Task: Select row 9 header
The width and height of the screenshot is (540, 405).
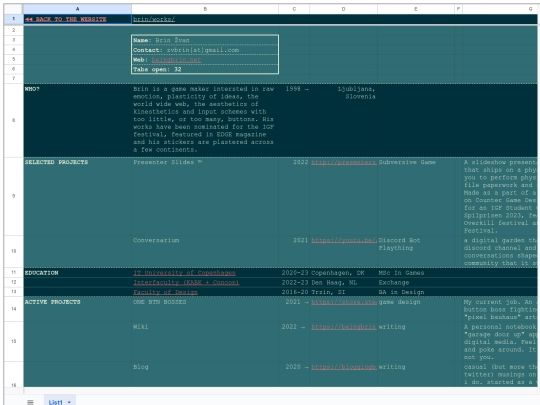Action: point(14,196)
